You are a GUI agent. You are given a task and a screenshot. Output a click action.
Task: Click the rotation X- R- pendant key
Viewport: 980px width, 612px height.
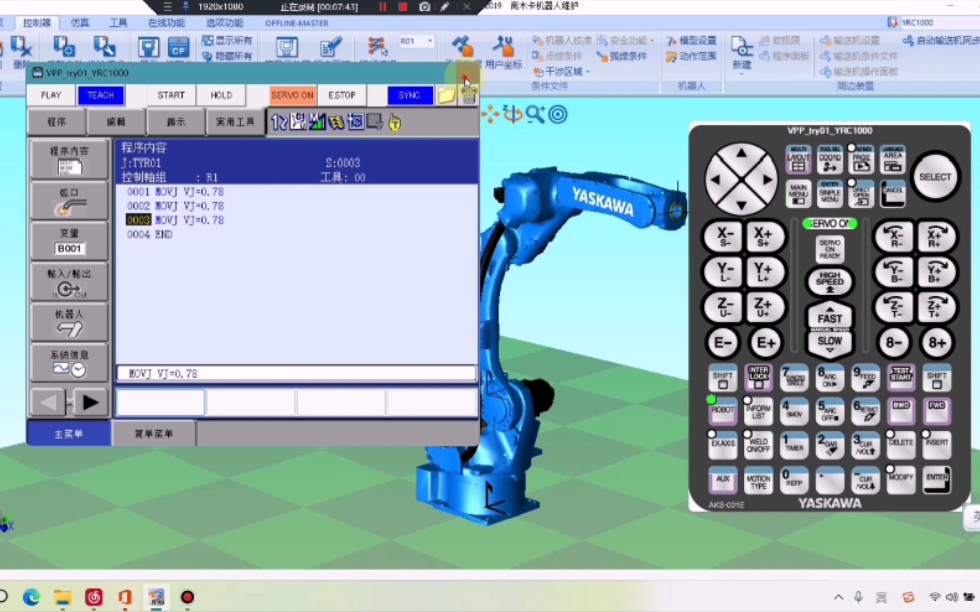tap(894, 237)
